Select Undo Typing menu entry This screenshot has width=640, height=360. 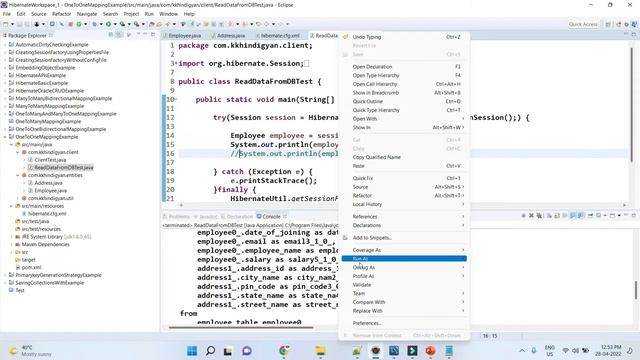404,37
